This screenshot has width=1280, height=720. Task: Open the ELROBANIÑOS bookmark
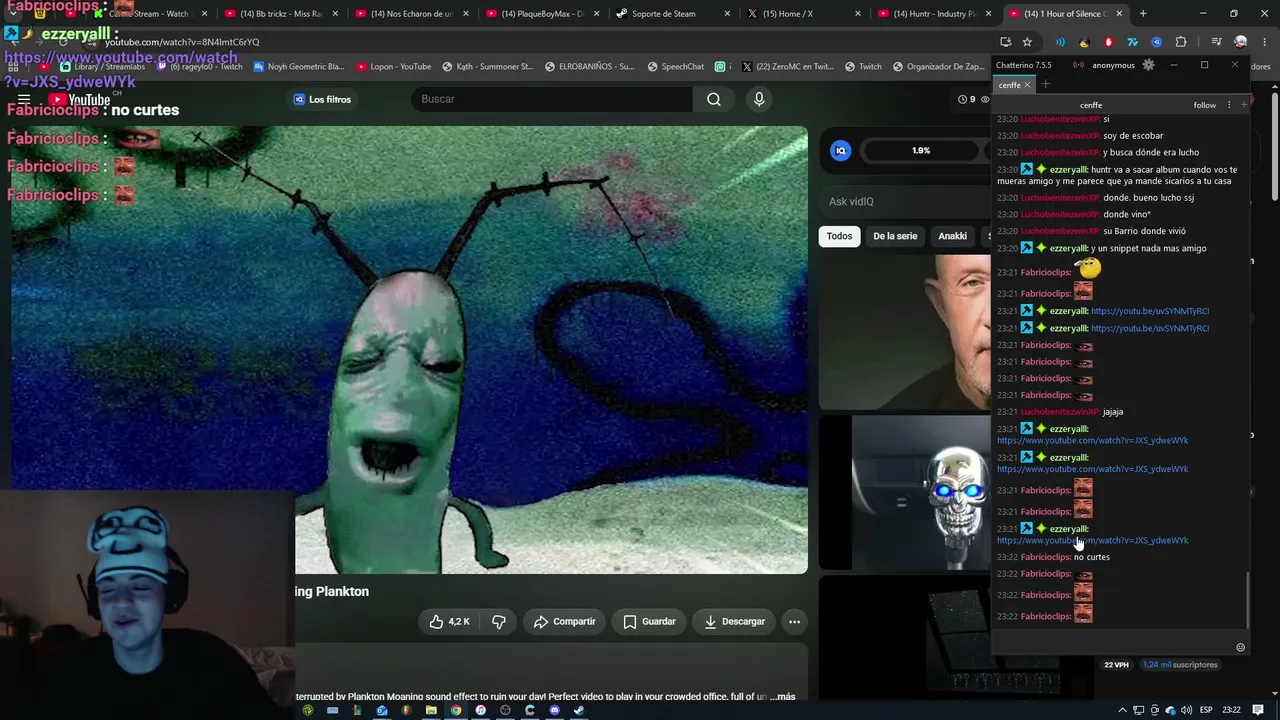point(589,67)
